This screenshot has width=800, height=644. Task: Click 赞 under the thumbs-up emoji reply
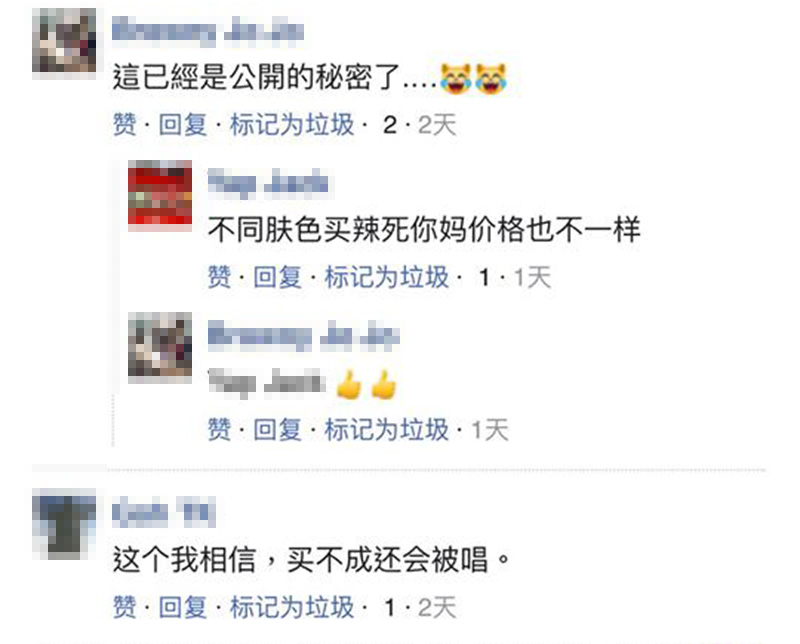pos(219,429)
